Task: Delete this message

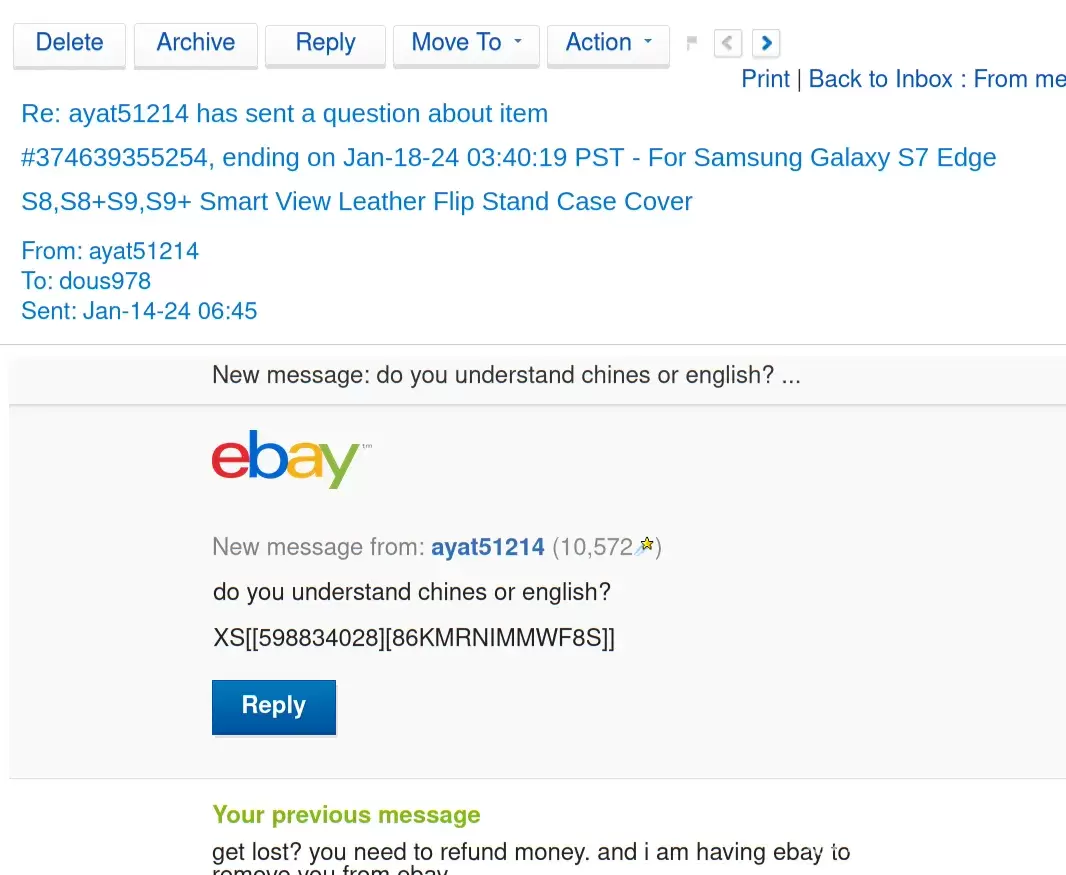Action: [x=69, y=43]
